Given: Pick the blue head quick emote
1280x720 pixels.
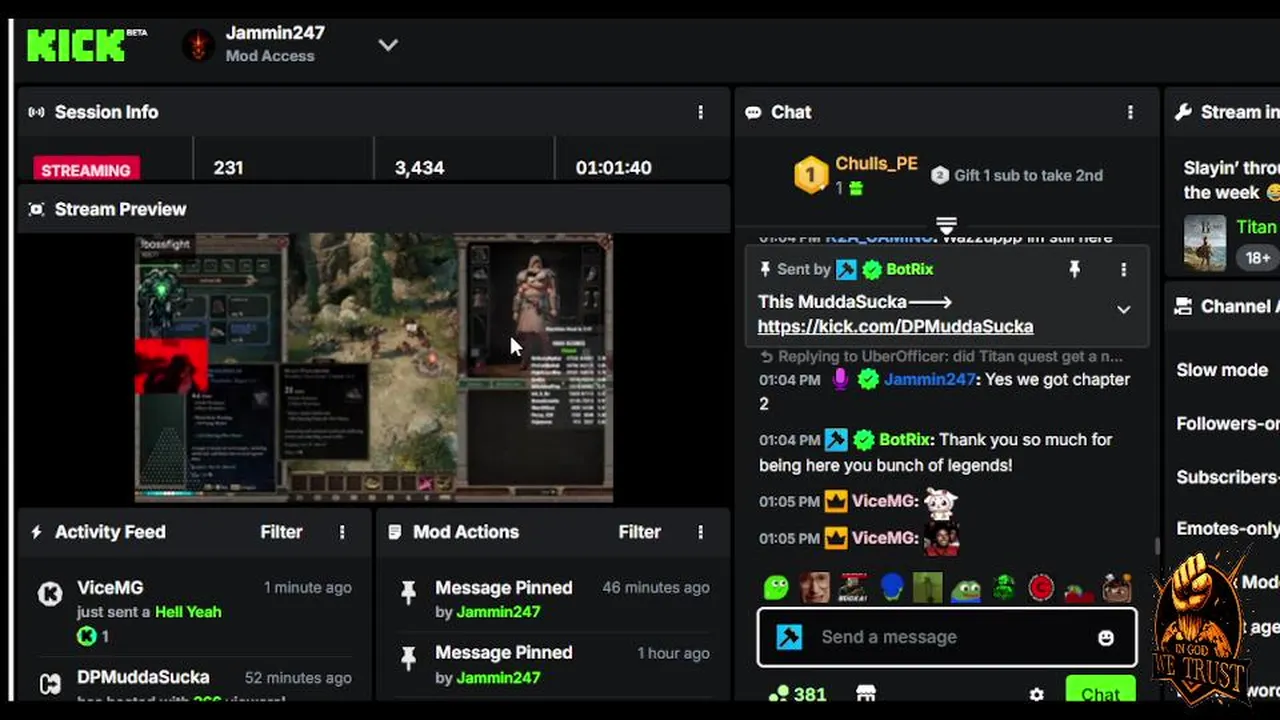Looking at the screenshot, I should (891, 587).
